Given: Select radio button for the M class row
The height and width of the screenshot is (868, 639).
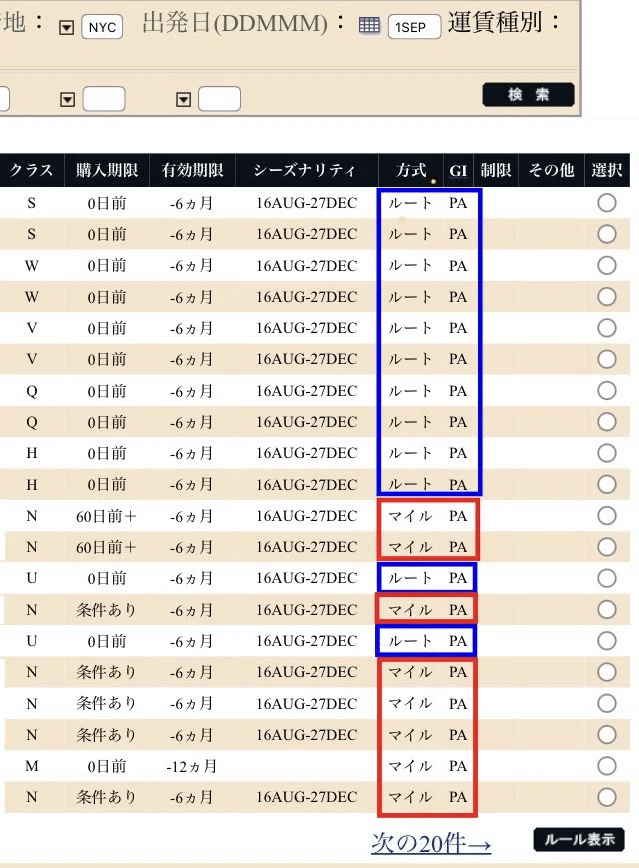Looking at the screenshot, I should coord(607,766).
